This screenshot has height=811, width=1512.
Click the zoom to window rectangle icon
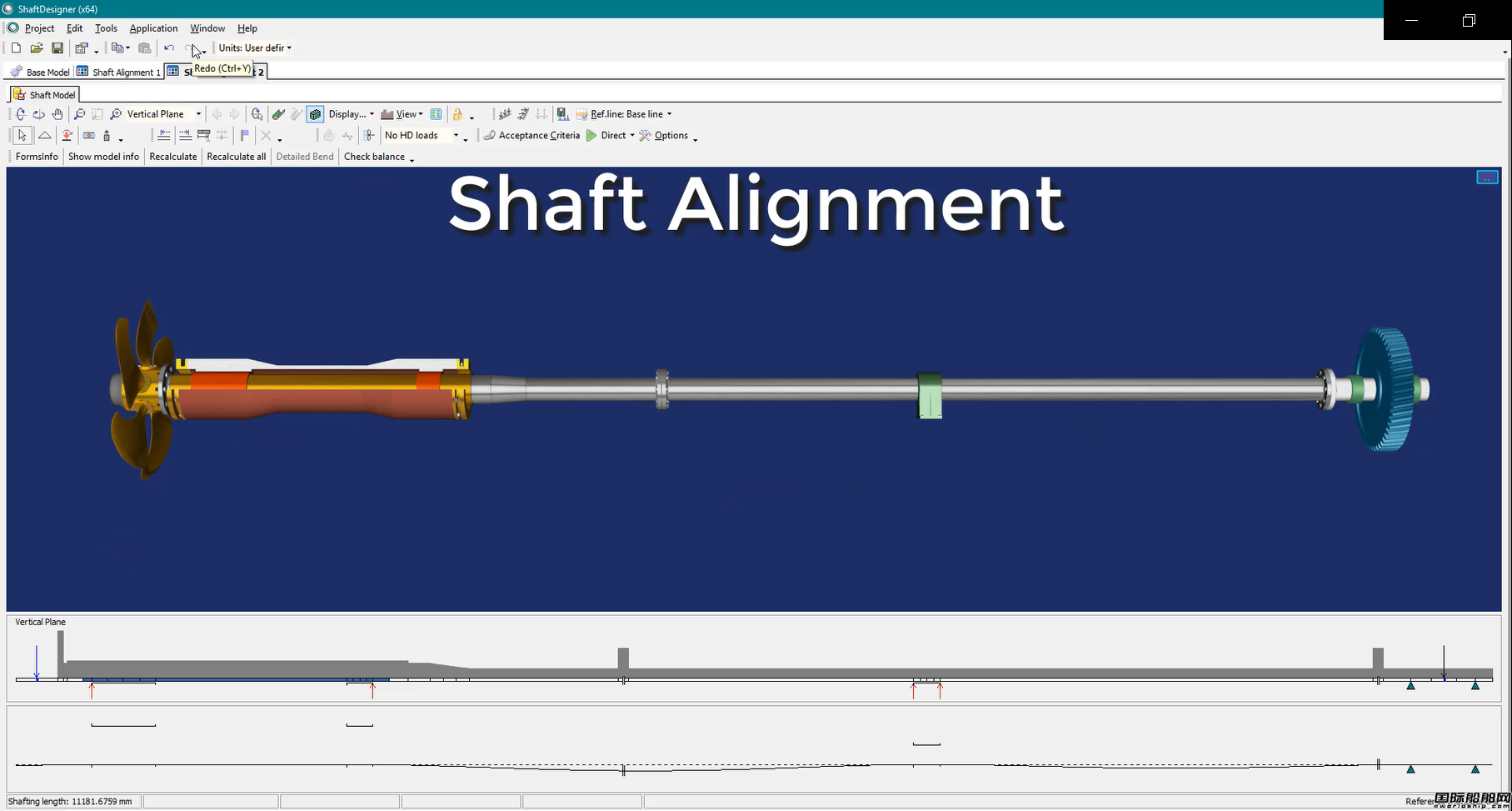click(97, 114)
